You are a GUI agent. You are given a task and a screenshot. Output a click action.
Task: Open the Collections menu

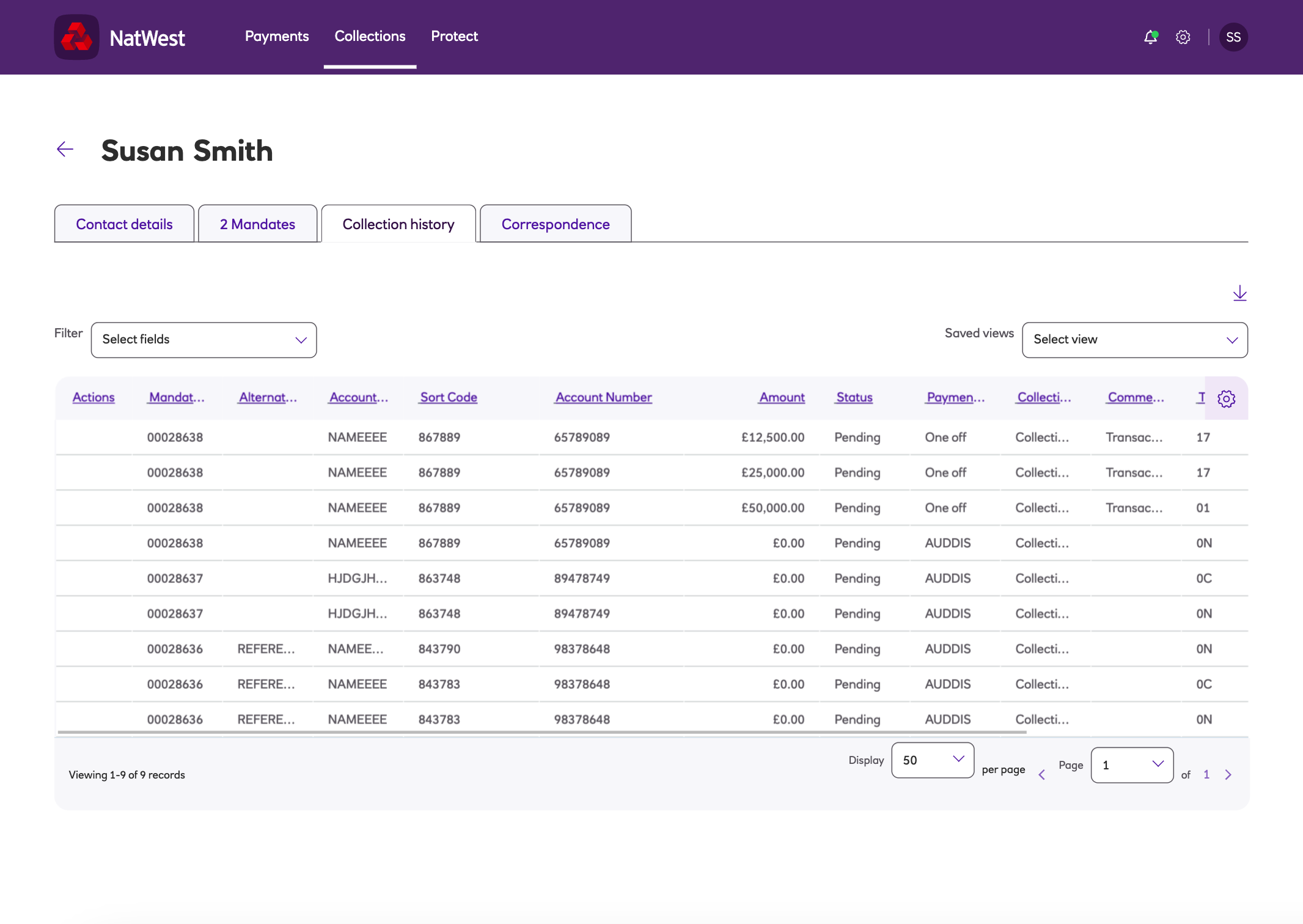tap(370, 36)
